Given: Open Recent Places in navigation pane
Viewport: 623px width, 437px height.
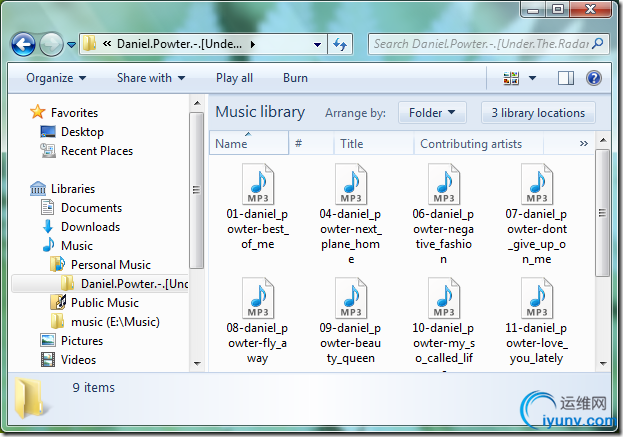Looking at the screenshot, I should point(97,151).
